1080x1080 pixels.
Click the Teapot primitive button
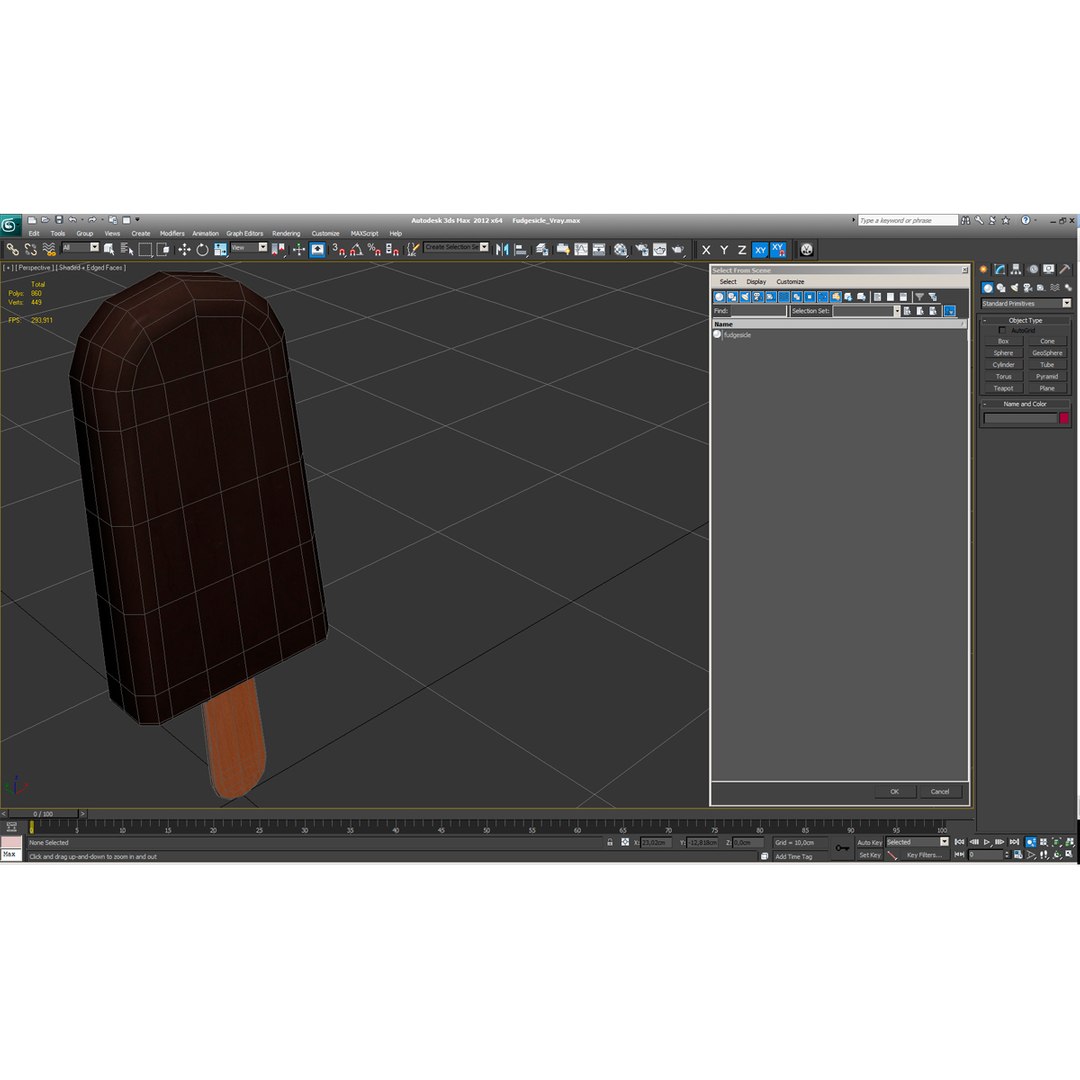tap(1004, 388)
